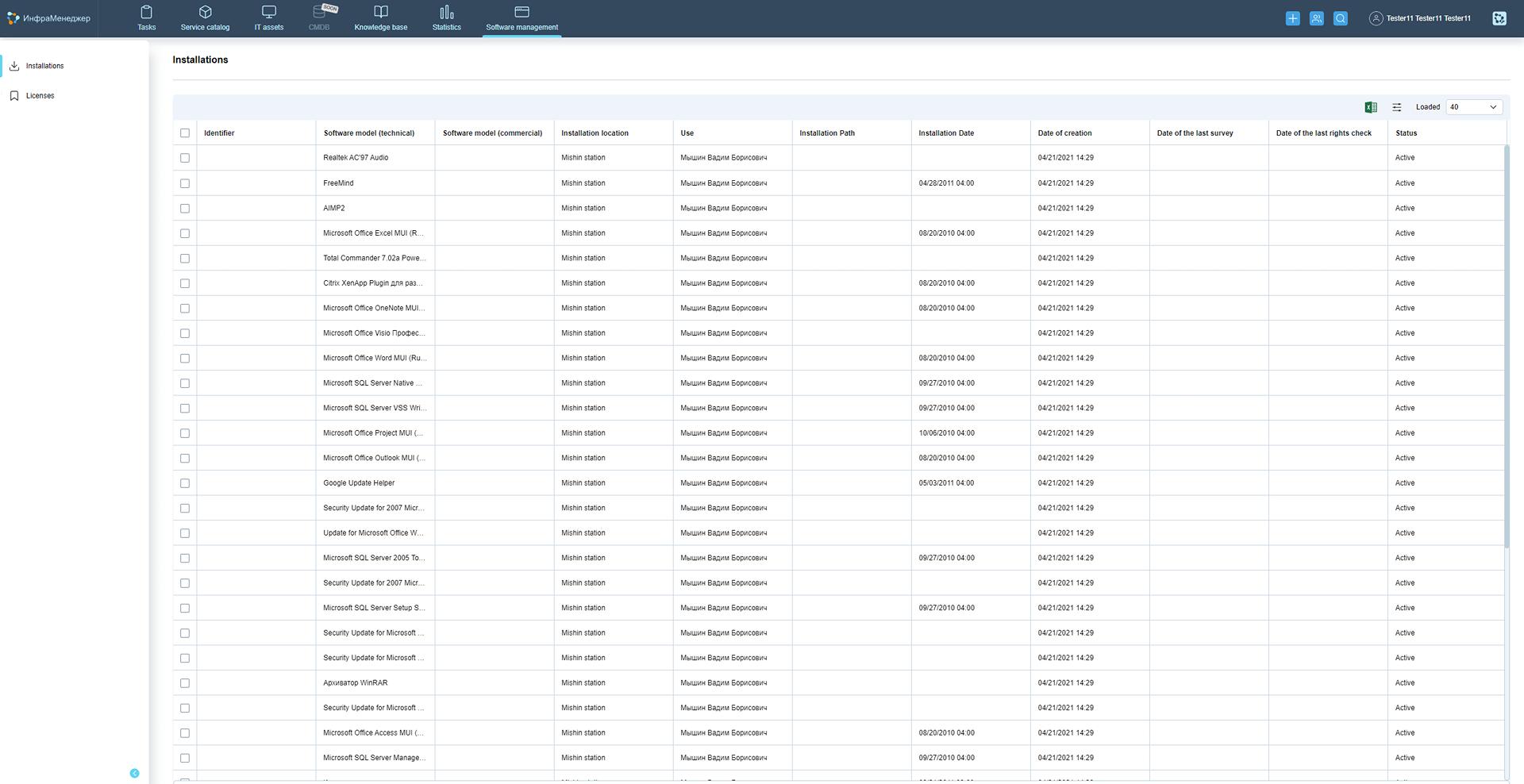Go to the Service catalog tab
1524x784 pixels.
(x=205, y=17)
